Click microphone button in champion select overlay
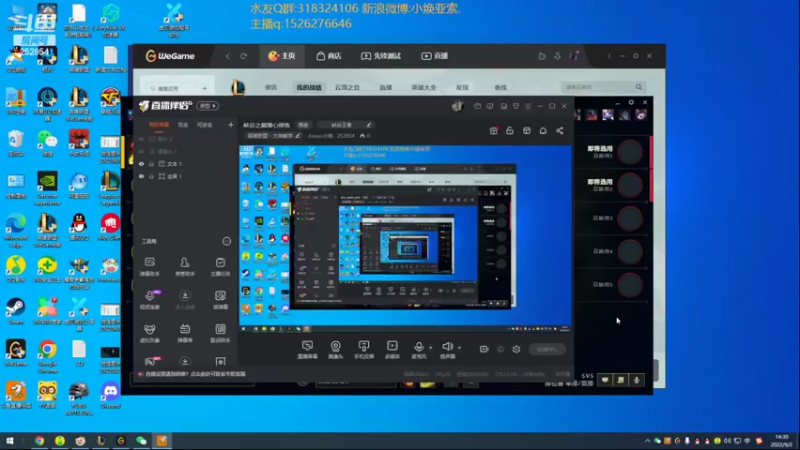This screenshot has width=800, height=450. coord(637,380)
